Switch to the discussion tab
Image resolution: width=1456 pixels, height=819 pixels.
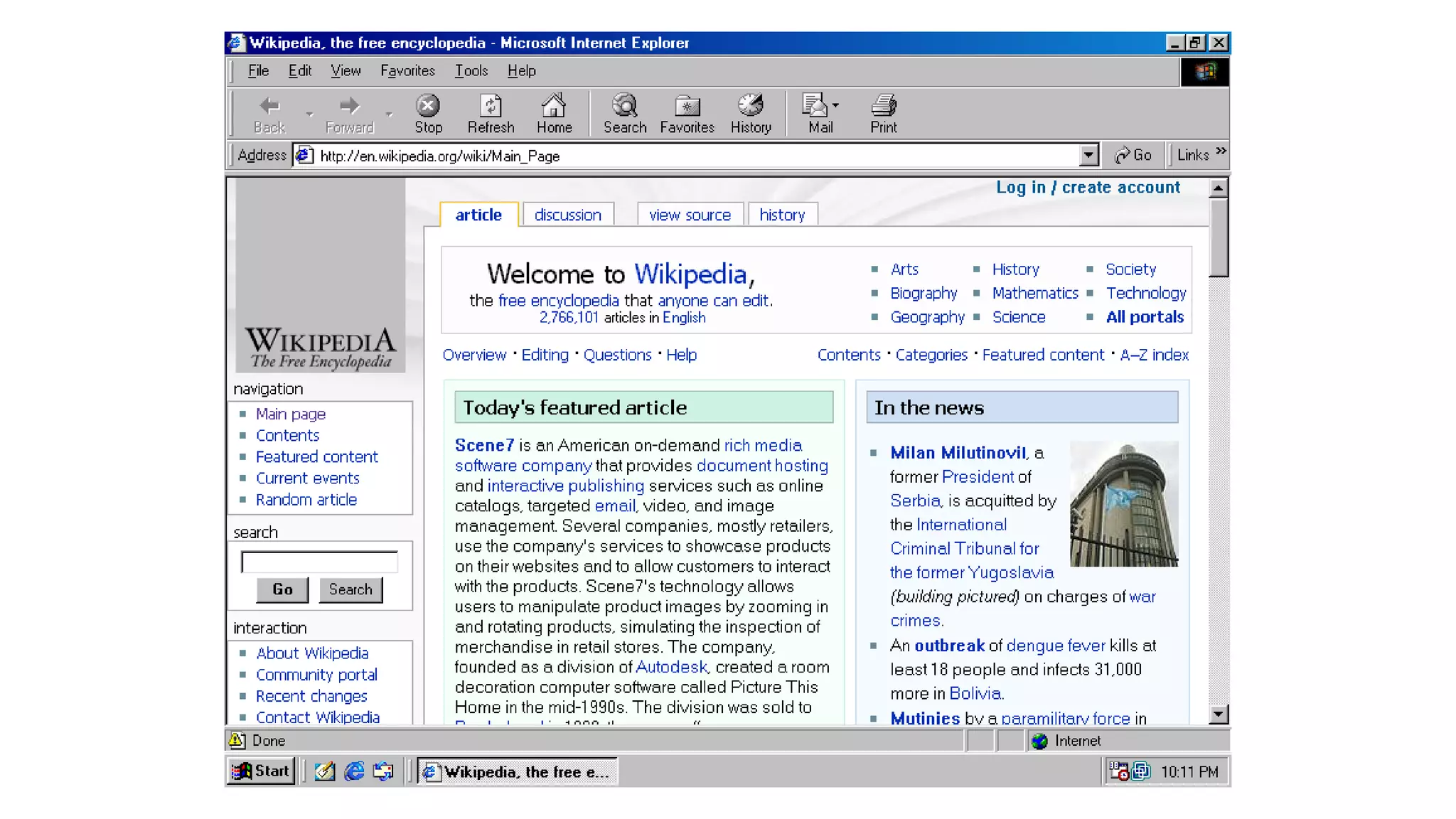tap(567, 215)
